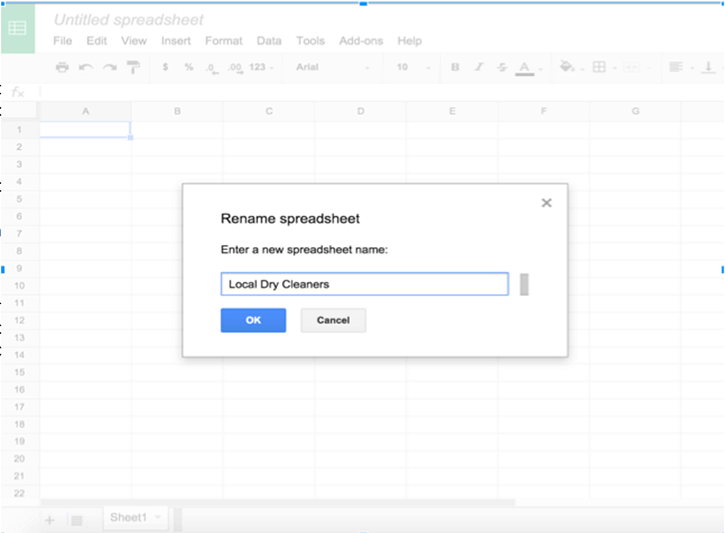Open the font size 10 dropdown
The width and height of the screenshot is (725, 533).
413,67
